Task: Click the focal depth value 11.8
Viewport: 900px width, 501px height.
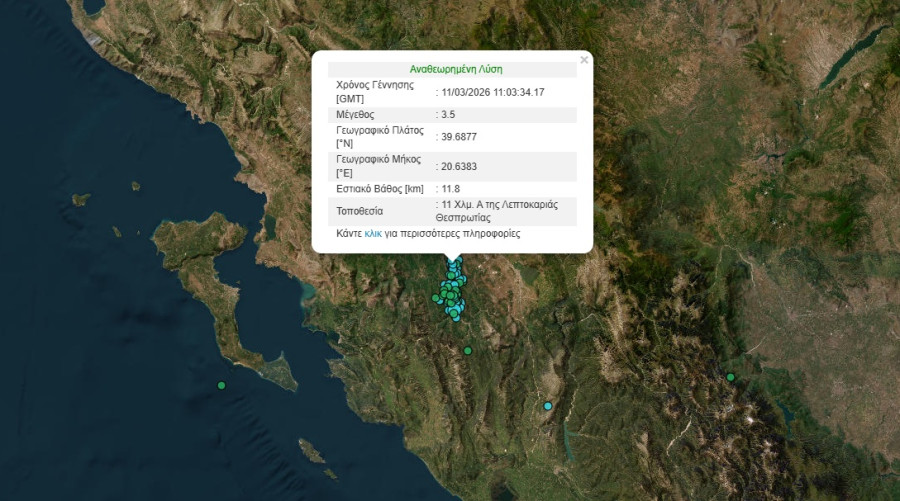Action: [452, 188]
